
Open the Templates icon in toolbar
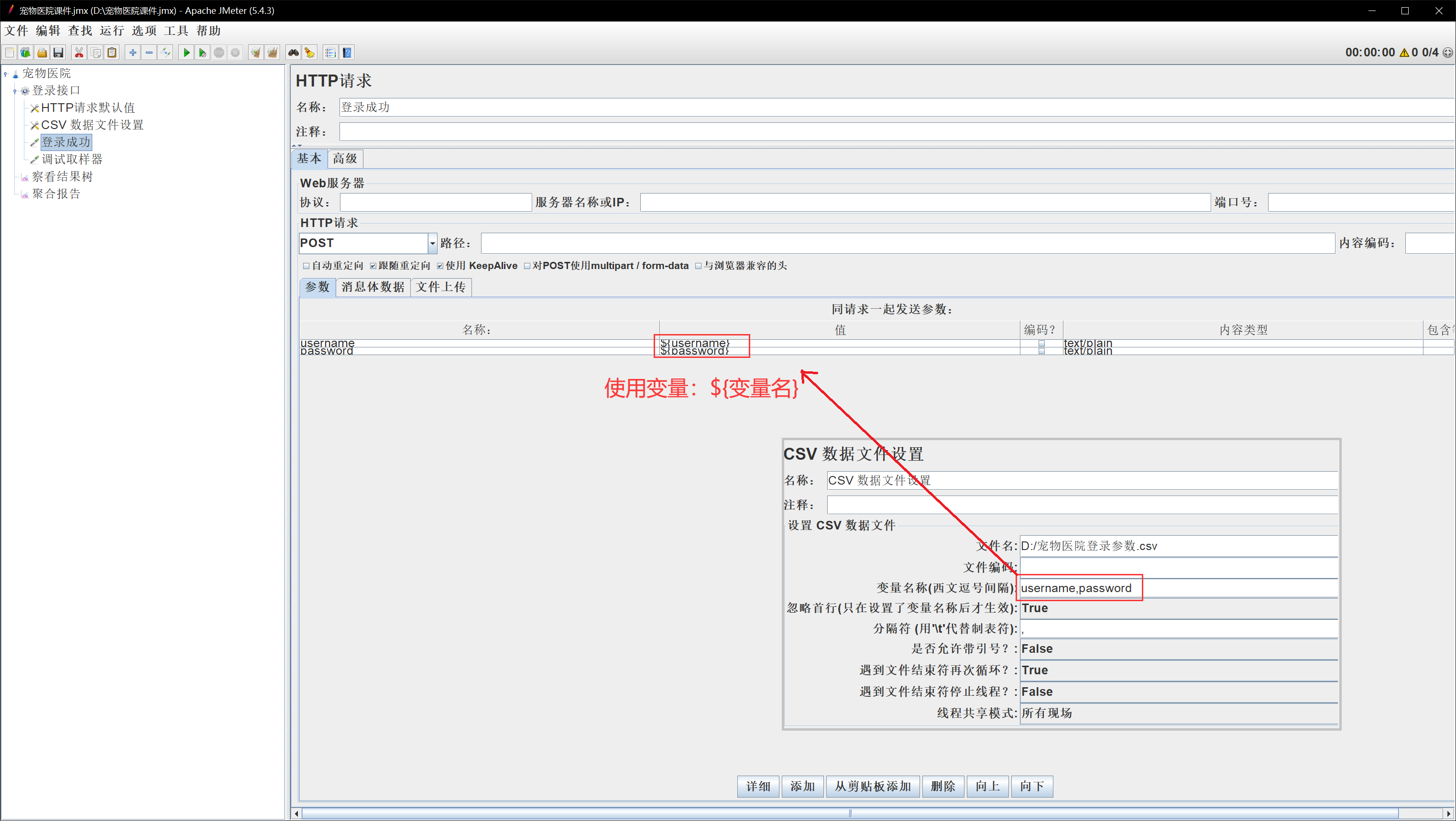tap(25, 53)
